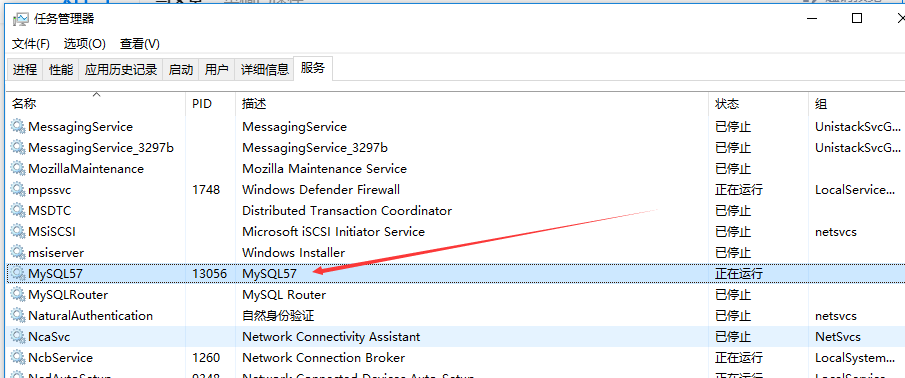Select the NcaSvc service name

49,336
